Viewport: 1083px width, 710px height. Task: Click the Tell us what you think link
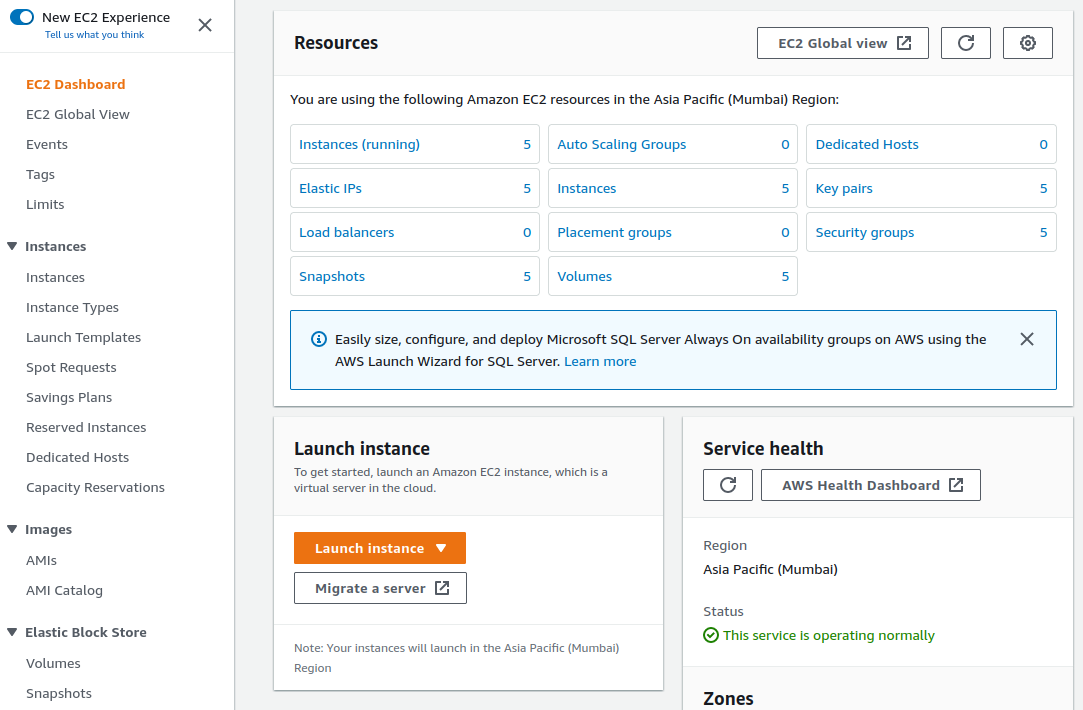coord(93,34)
